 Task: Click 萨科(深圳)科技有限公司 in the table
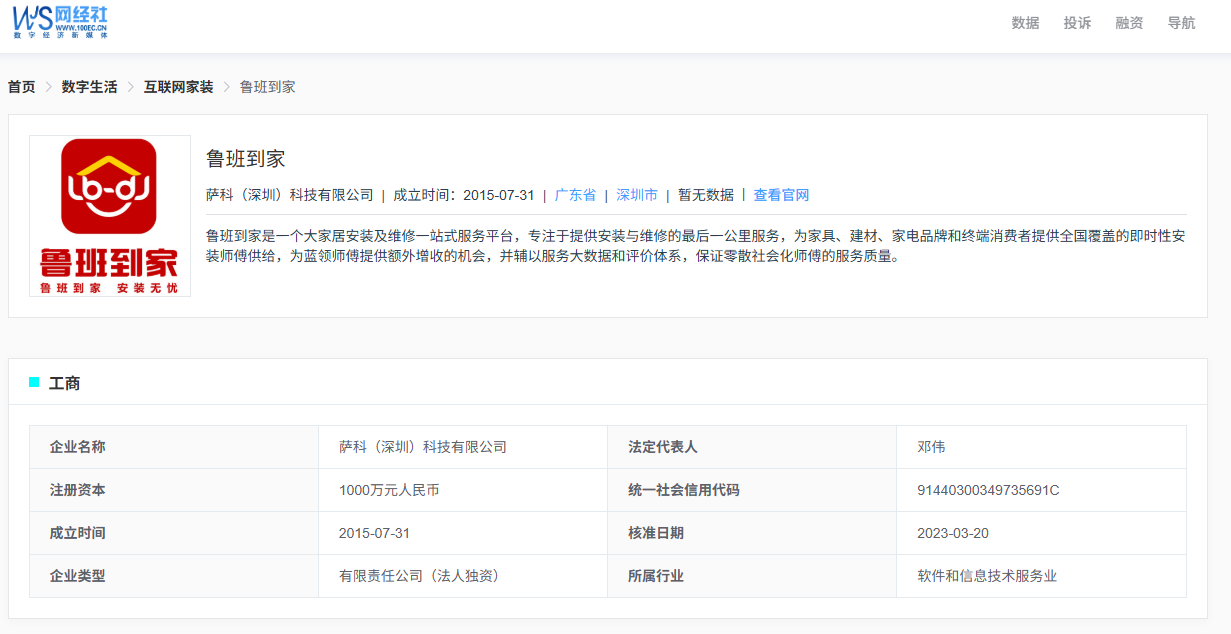(x=463, y=447)
